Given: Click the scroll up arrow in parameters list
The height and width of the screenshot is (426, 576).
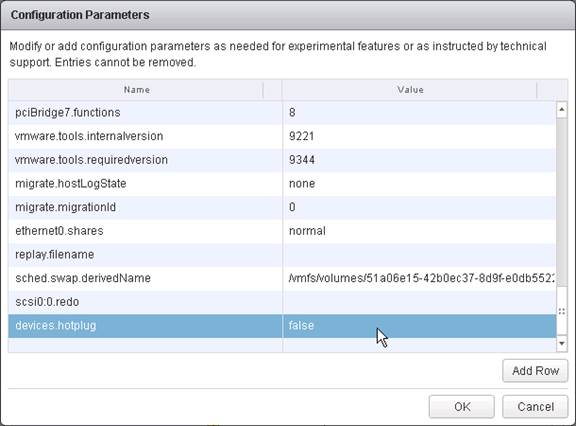Looking at the screenshot, I should click(561, 110).
